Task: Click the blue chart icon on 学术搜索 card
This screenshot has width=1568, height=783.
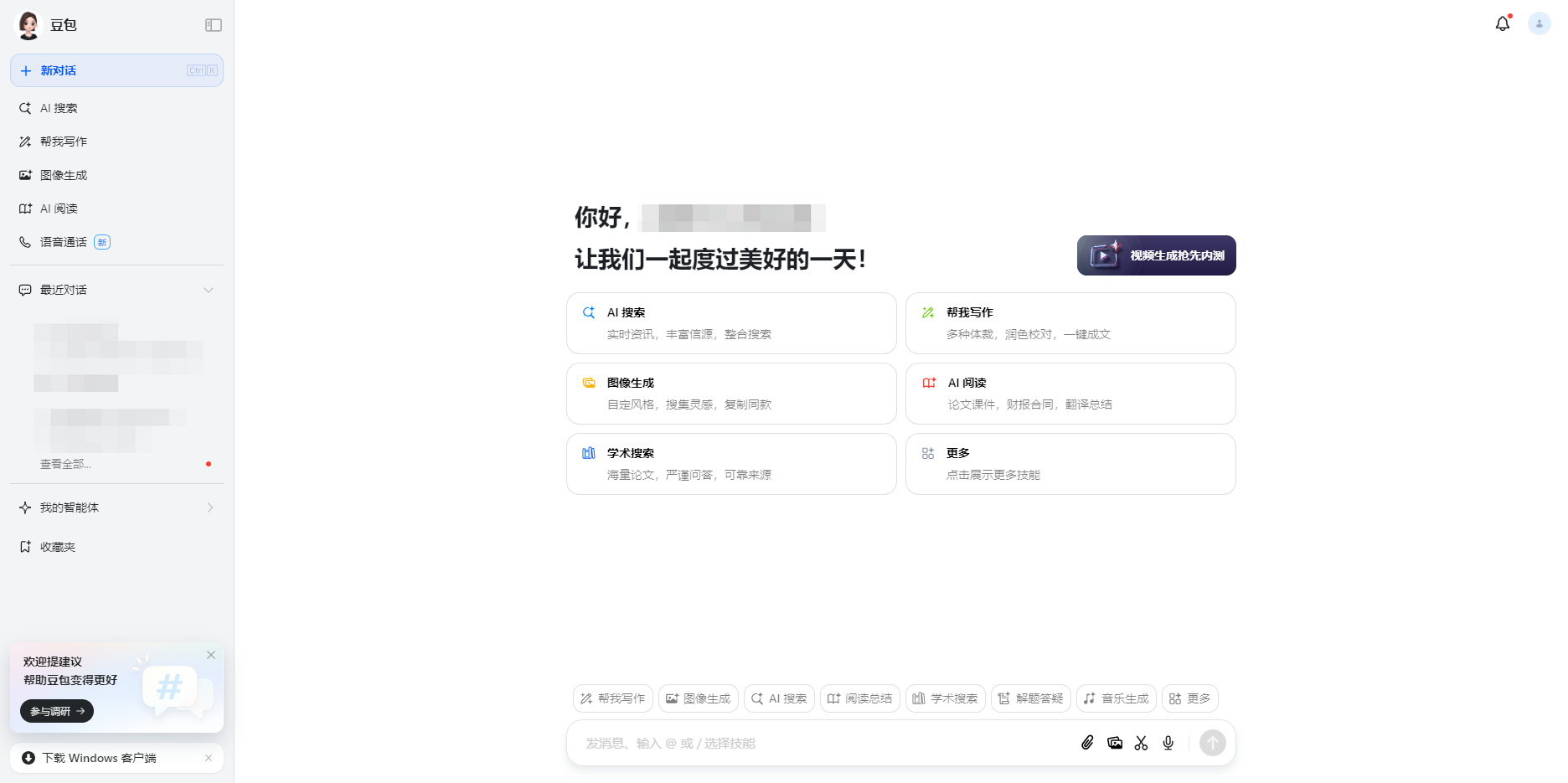Action: [x=589, y=453]
